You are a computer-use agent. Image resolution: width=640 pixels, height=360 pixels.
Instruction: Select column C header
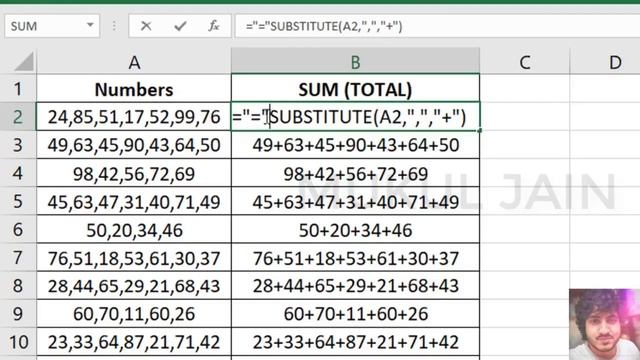(x=524, y=62)
